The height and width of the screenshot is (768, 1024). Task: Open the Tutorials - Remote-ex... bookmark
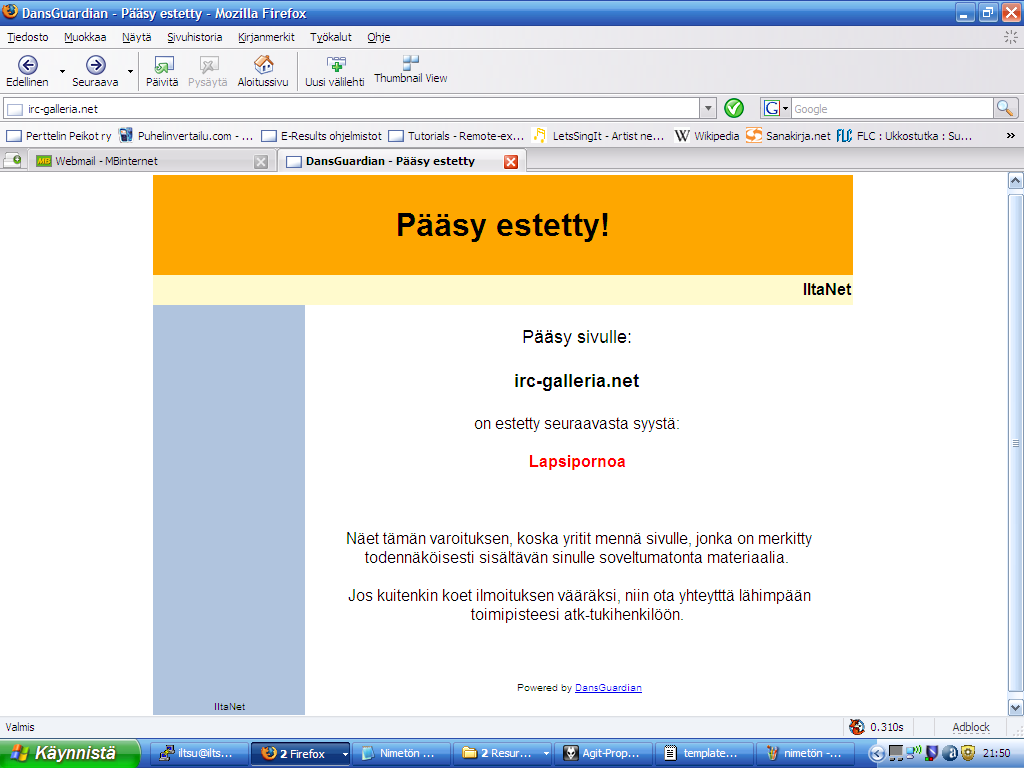point(456,136)
